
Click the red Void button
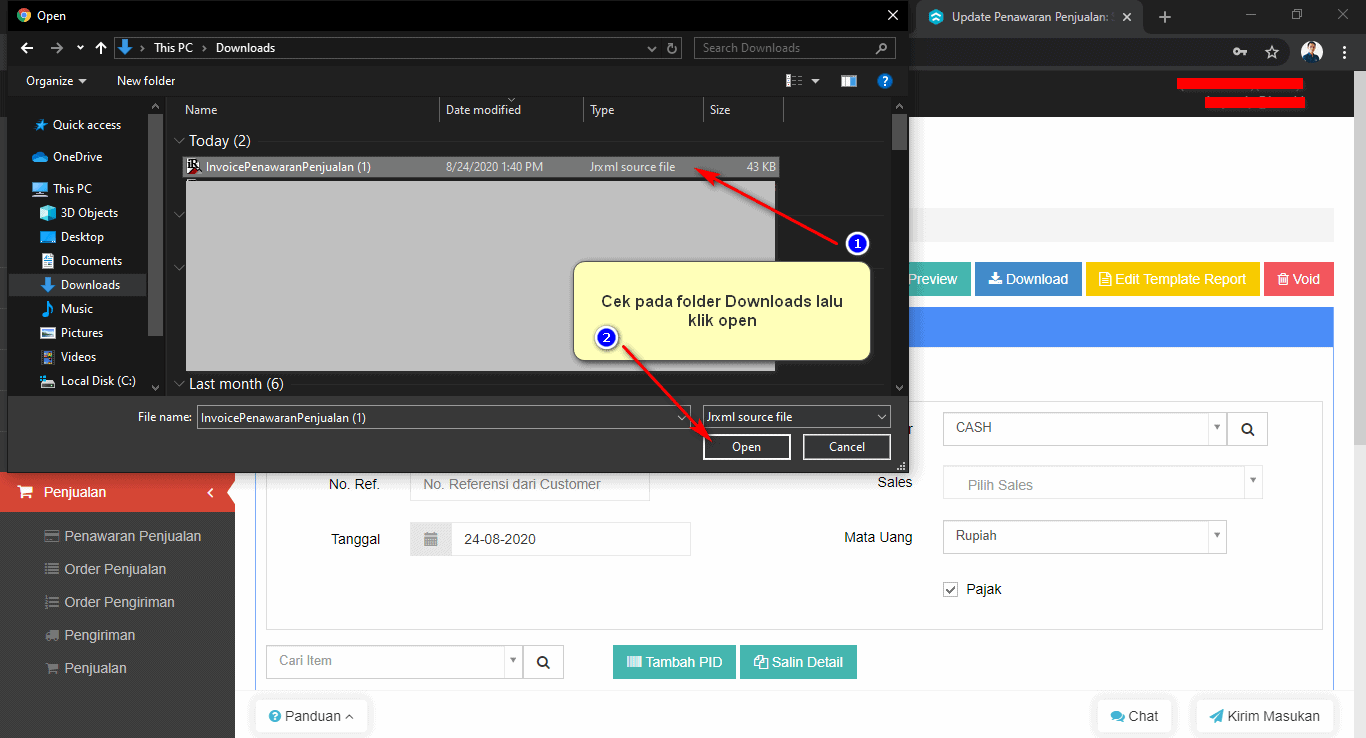click(1298, 279)
